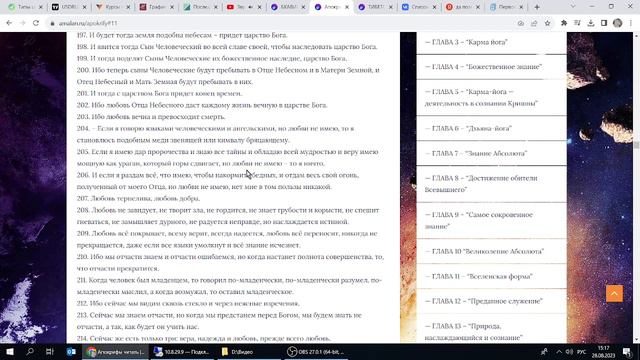Open Windows taskbar search

tap(30, 351)
